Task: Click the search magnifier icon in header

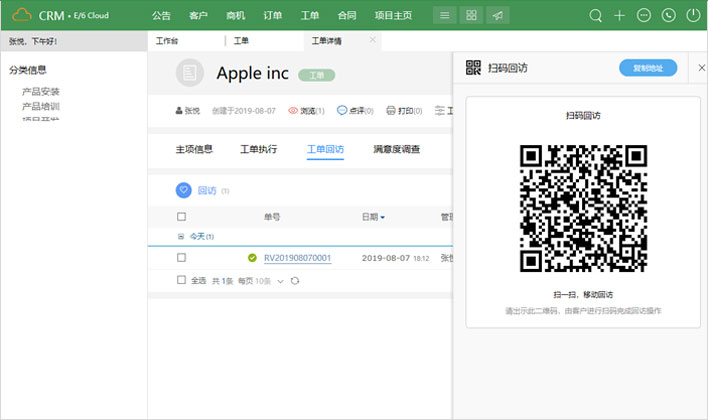Action: tap(596, 15)
